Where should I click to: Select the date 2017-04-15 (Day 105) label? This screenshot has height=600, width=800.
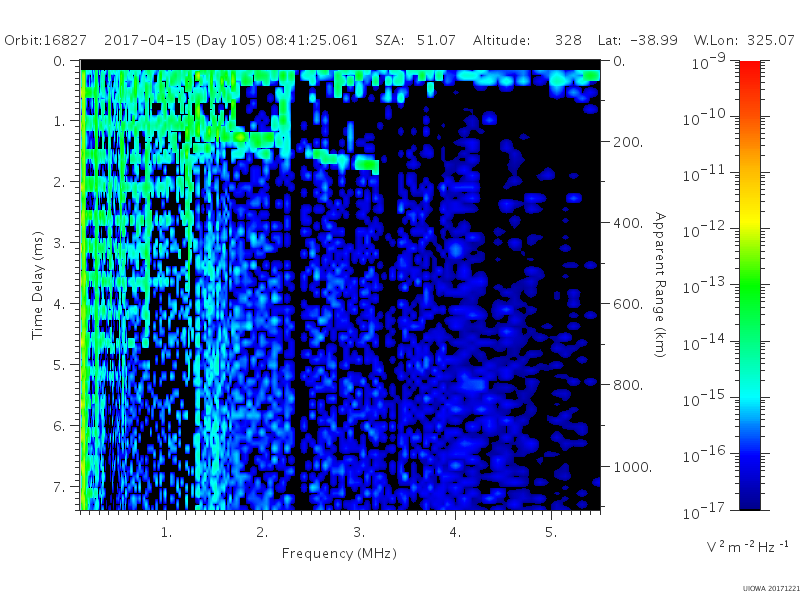coord(183,40)
